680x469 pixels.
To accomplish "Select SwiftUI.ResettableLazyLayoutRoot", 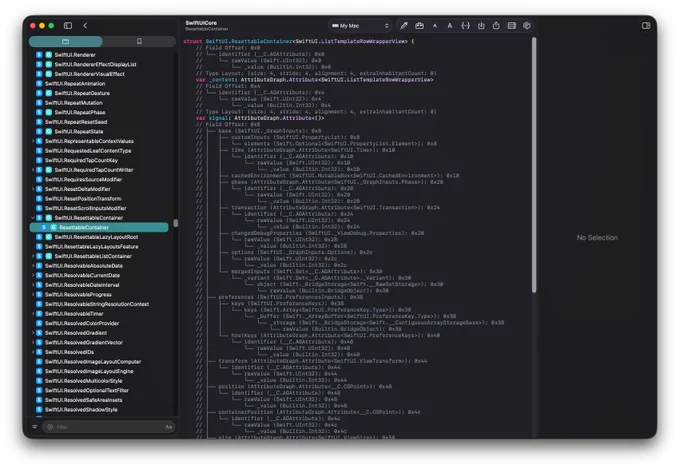I will pos(100,237).
